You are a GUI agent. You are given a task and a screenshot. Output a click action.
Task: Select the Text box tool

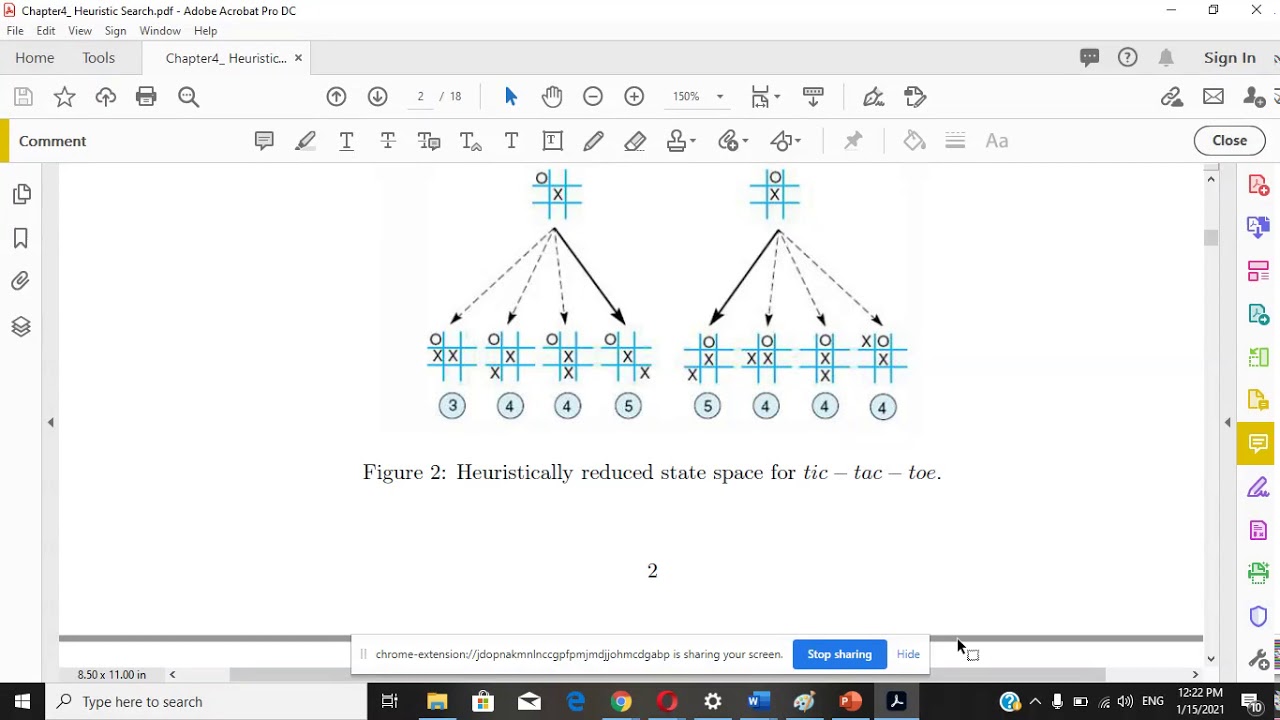(552, 141)
